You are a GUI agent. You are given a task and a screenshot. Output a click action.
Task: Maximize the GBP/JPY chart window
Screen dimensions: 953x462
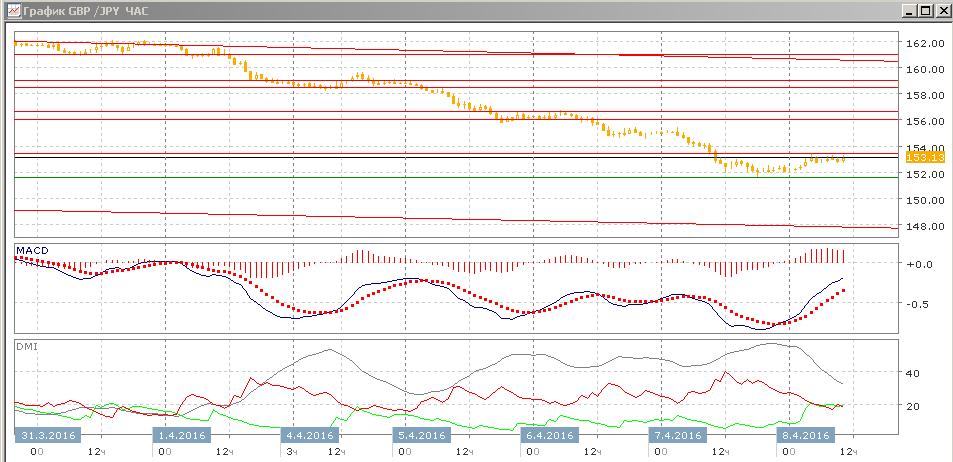(x=925, y=11)
